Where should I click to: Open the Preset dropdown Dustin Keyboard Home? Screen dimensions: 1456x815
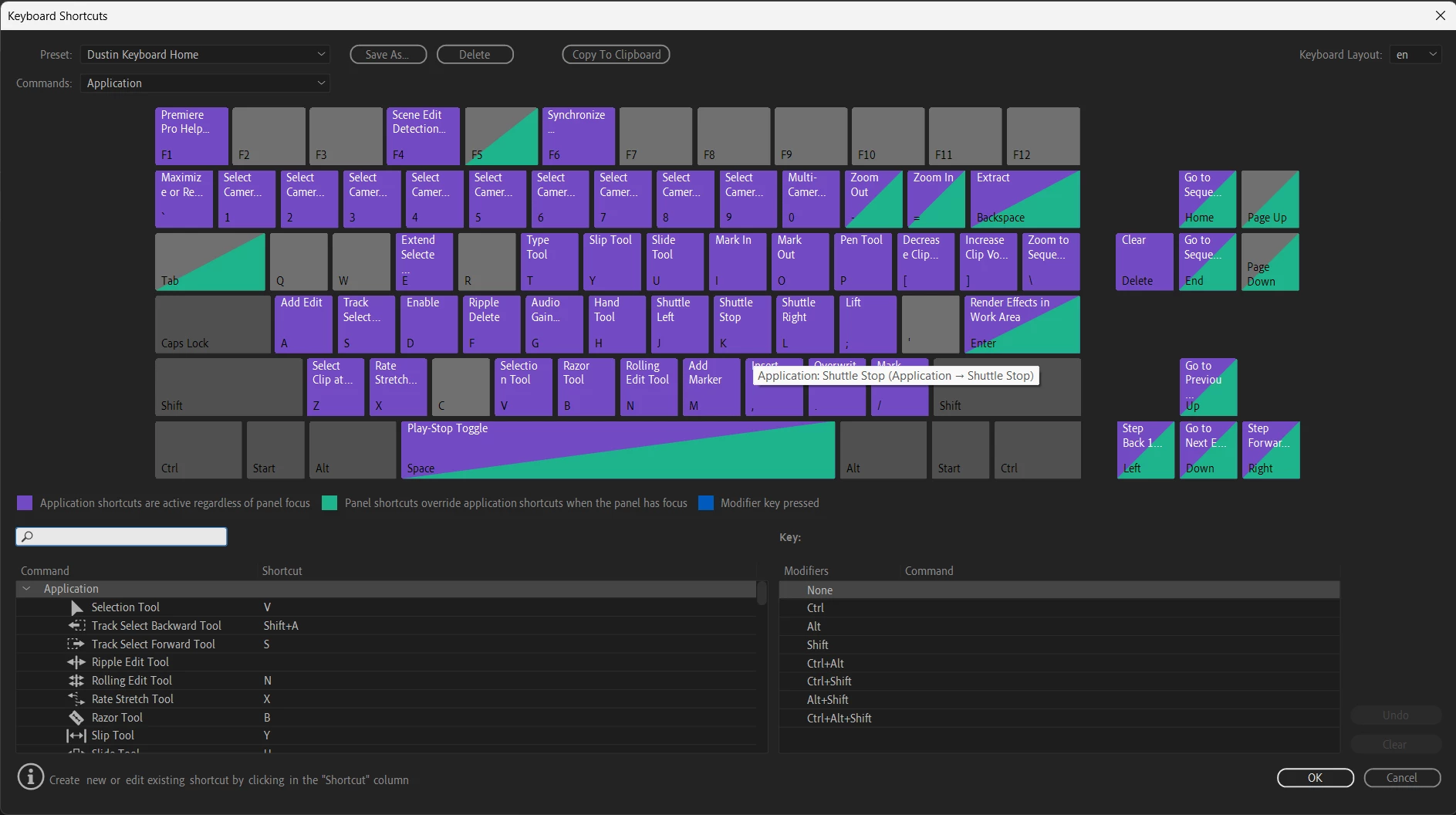205,55
